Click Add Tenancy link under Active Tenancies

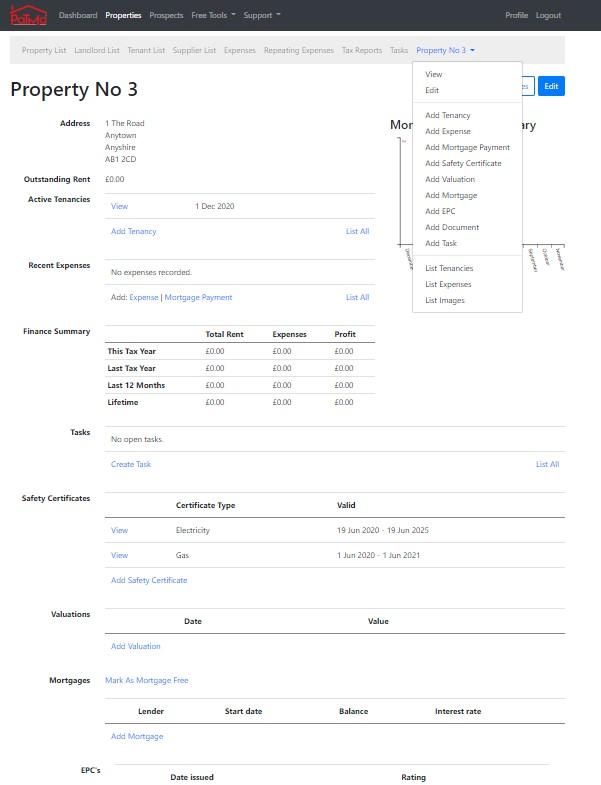click(x=134, y=231)
